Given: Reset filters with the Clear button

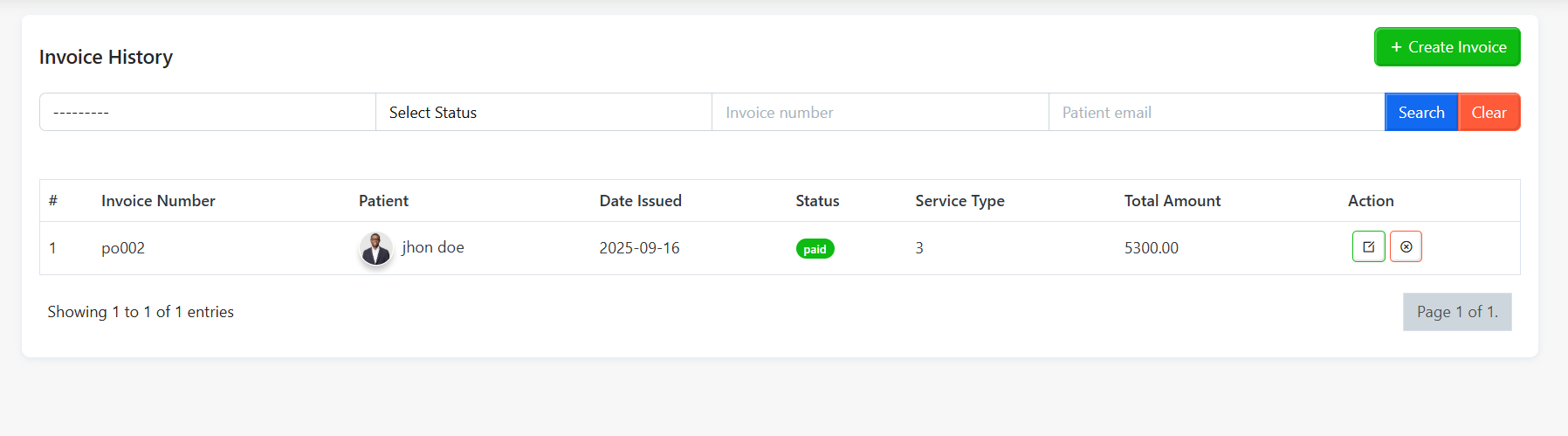Looking at the screenshot, I should 1489,113.
